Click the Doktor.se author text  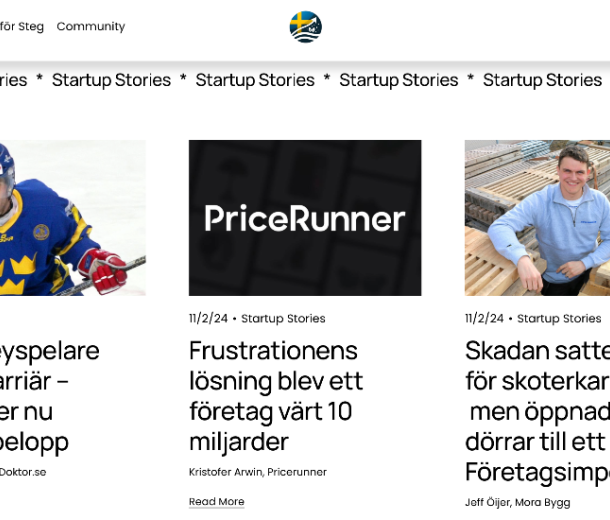tap(23, 472)
